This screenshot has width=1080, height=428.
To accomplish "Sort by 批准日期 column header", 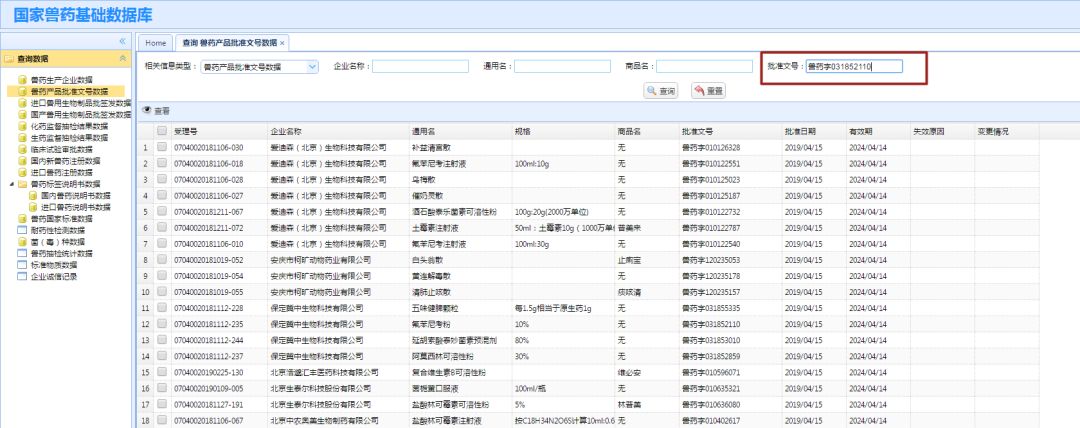I will 813,131.
